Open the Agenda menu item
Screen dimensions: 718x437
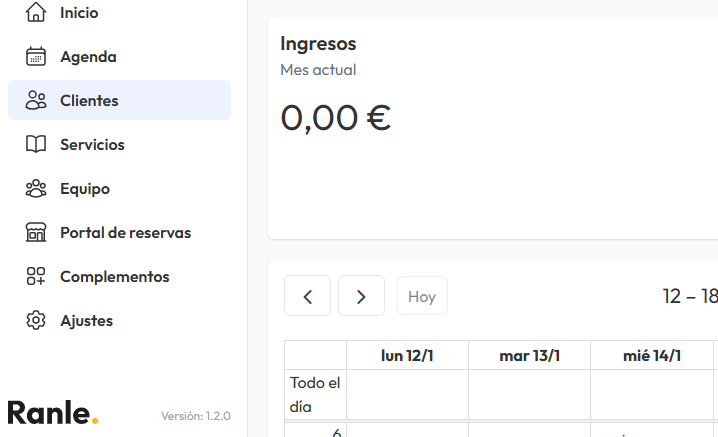88,57
